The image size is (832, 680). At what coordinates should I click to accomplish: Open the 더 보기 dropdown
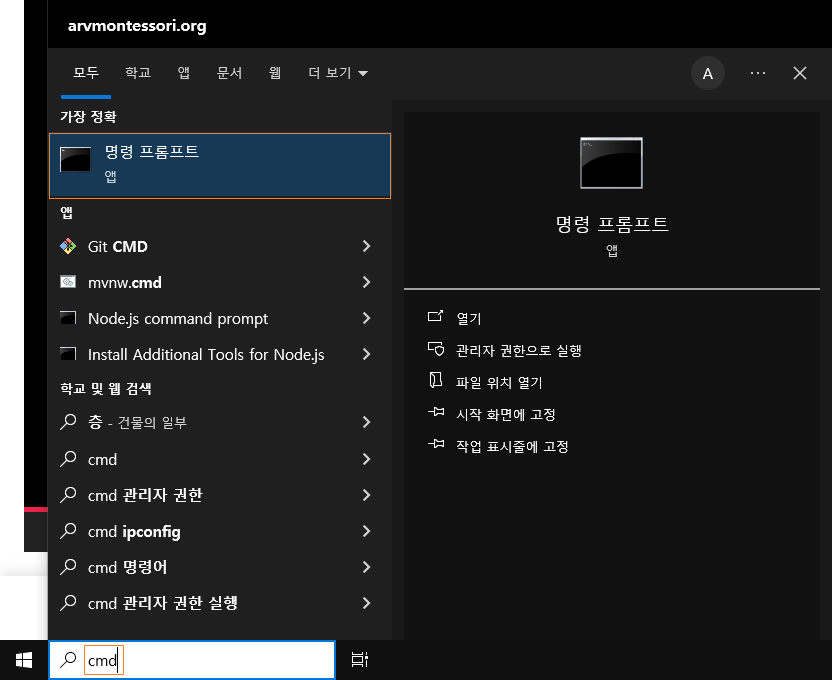coord(338,73)
